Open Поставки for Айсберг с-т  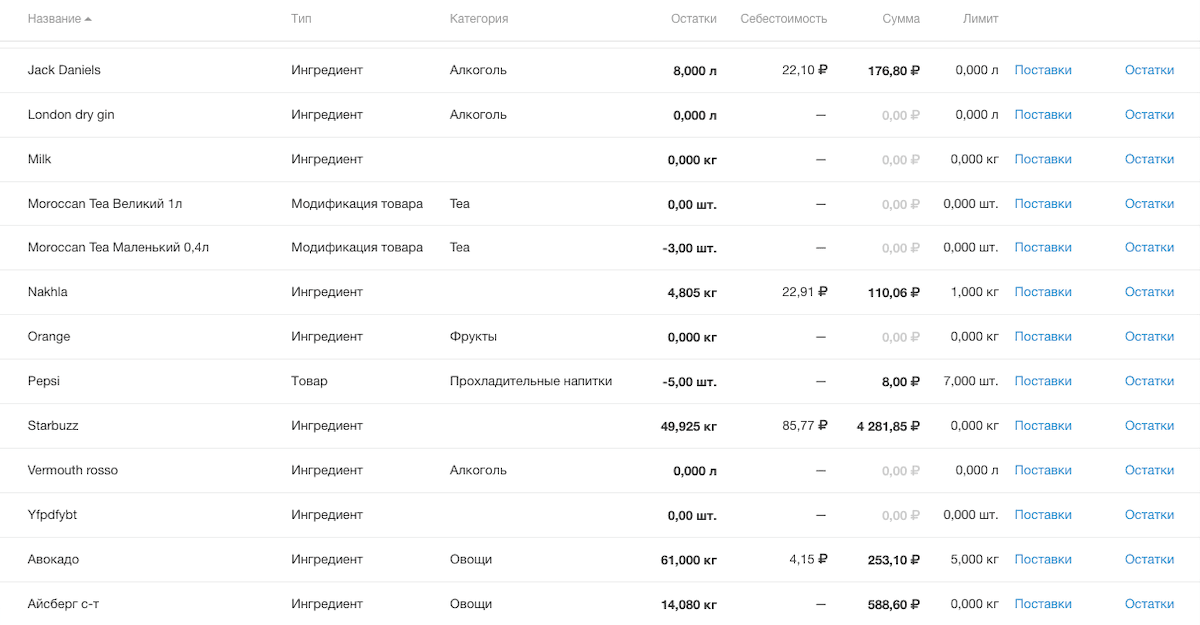(x=1043, y=604)
